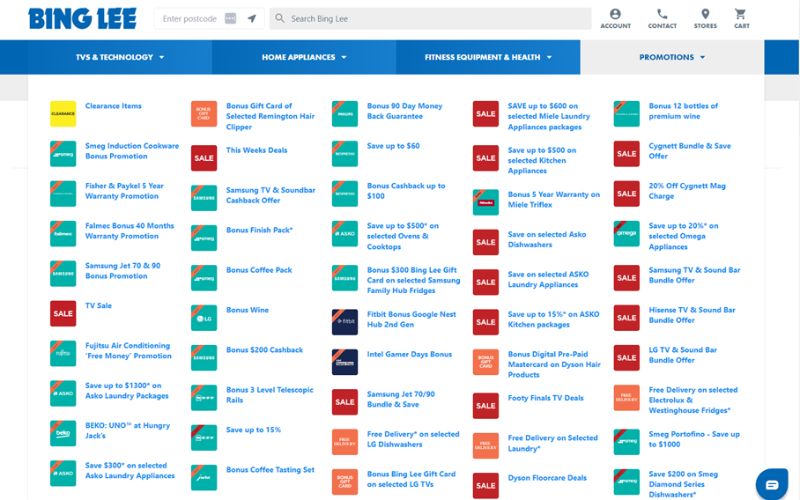This screenshot has width=800, height=500.
Task: Click Miele icon for Triflex warranty
Action: pyautogui.click(x=485, y=202)
